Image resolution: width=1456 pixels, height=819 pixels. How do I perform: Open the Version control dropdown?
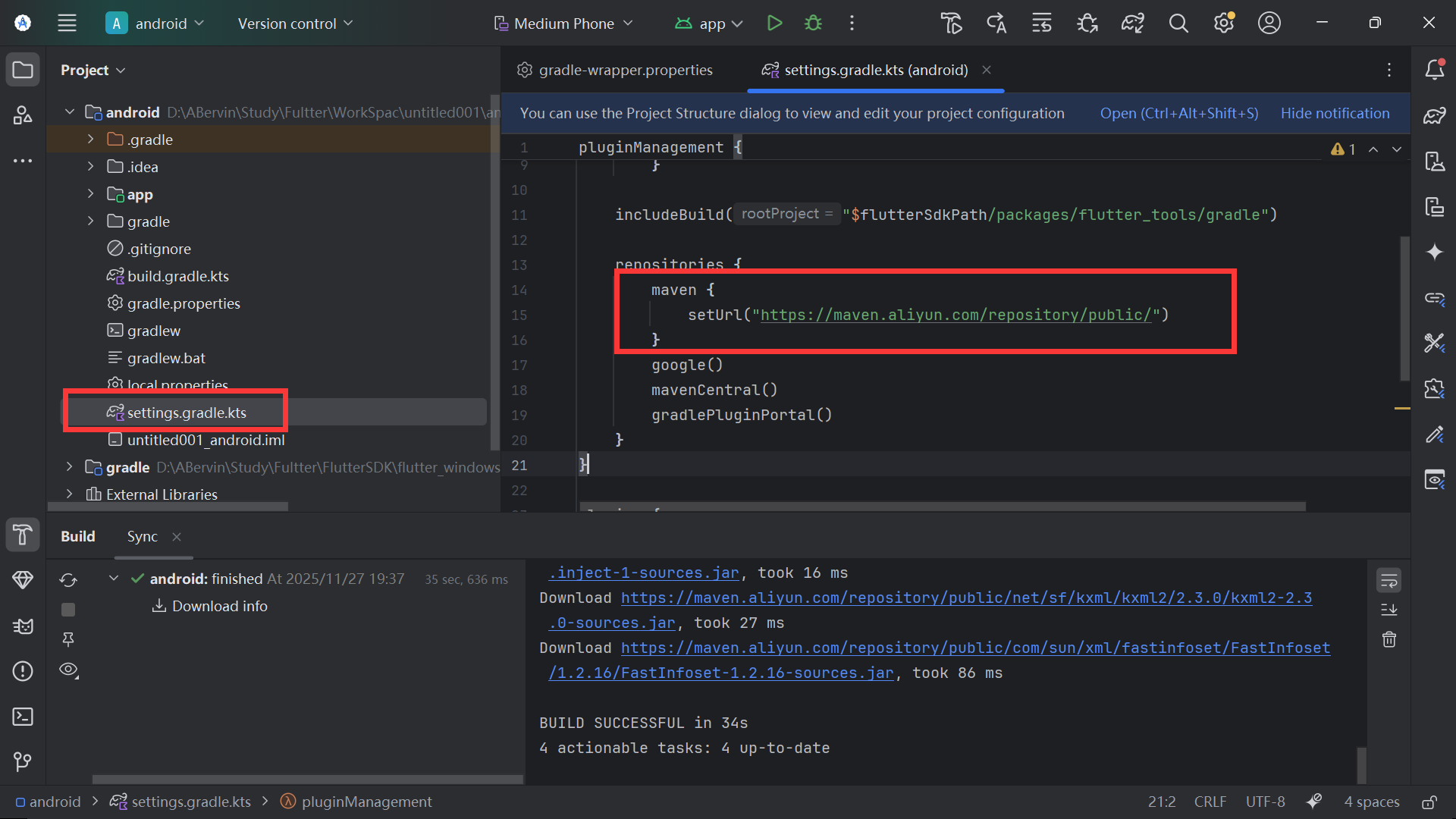click(x=295, y=24)
